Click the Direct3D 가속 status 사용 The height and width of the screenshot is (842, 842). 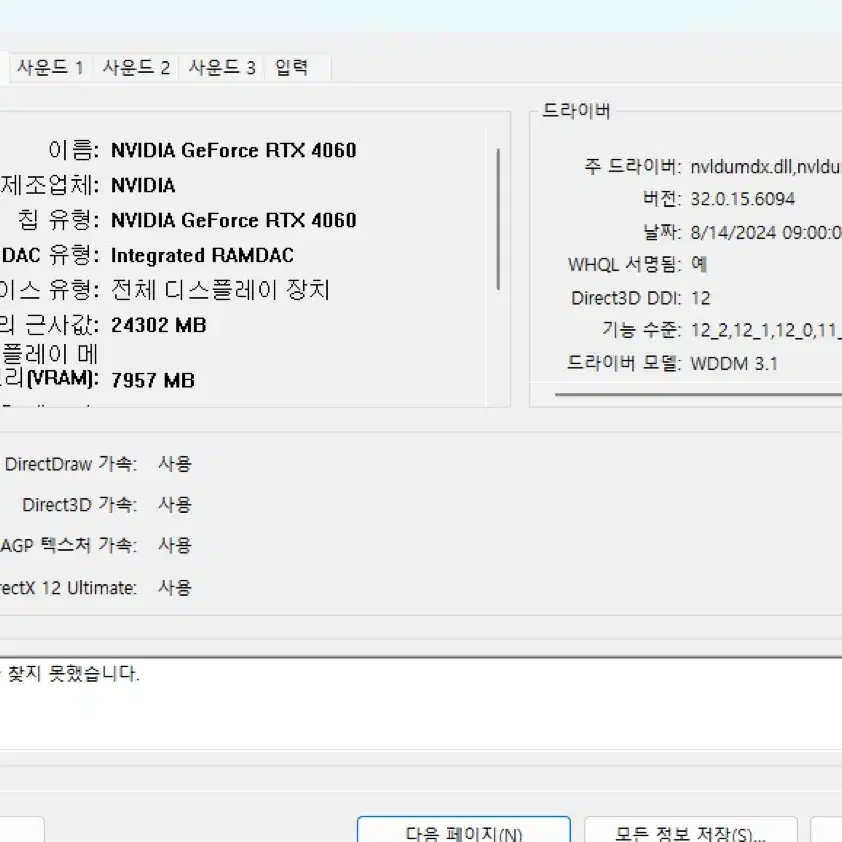tap(175, 505)
